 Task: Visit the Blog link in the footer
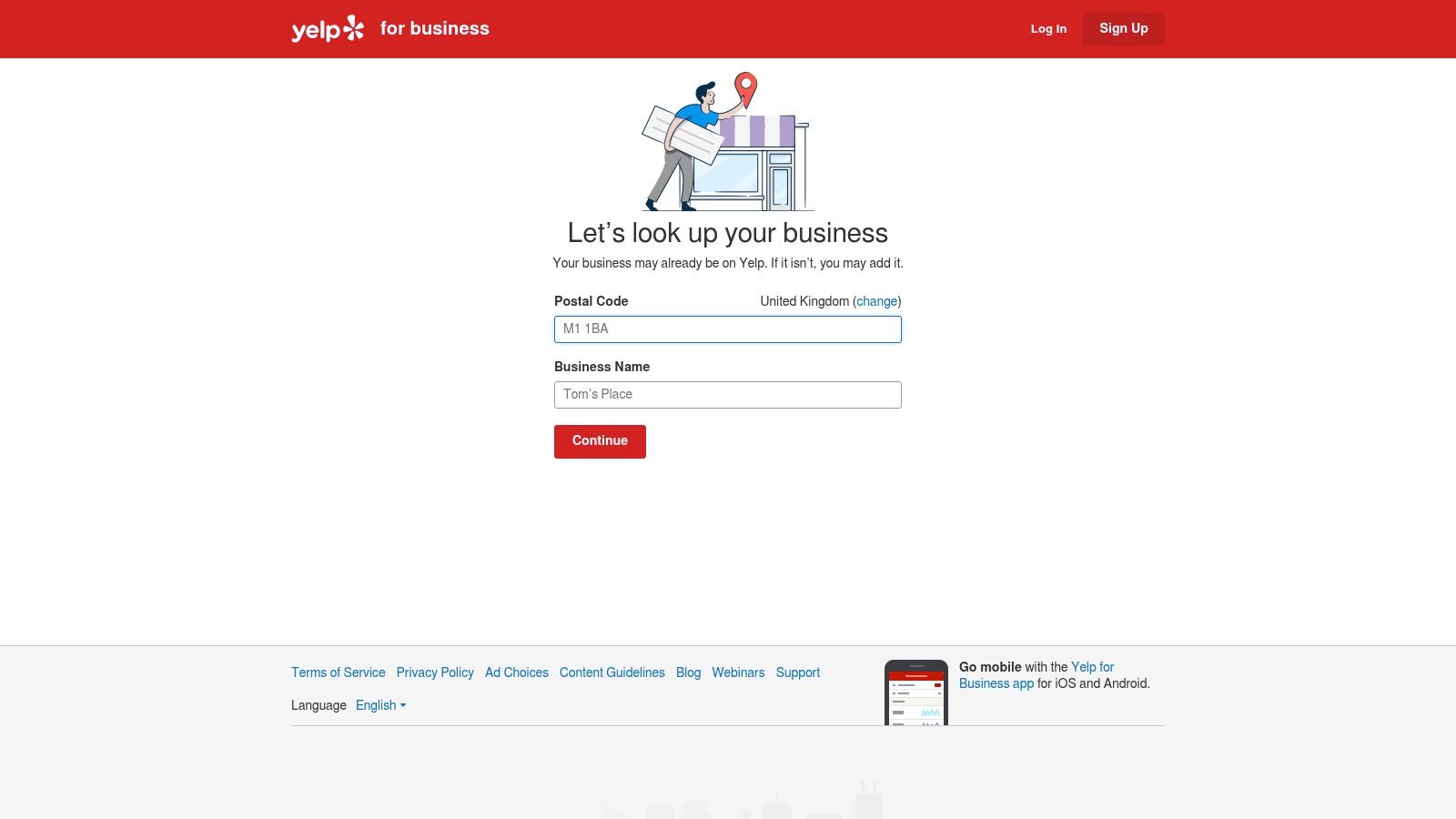(689, 672)
